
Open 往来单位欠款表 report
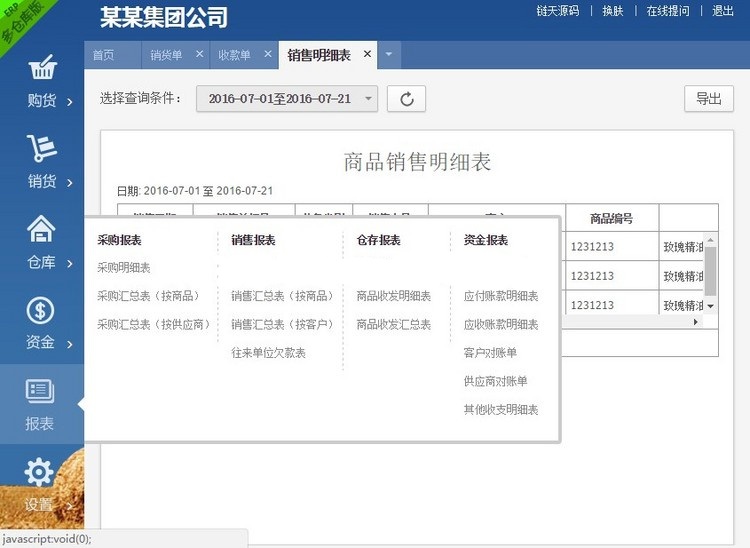(268, 353)
